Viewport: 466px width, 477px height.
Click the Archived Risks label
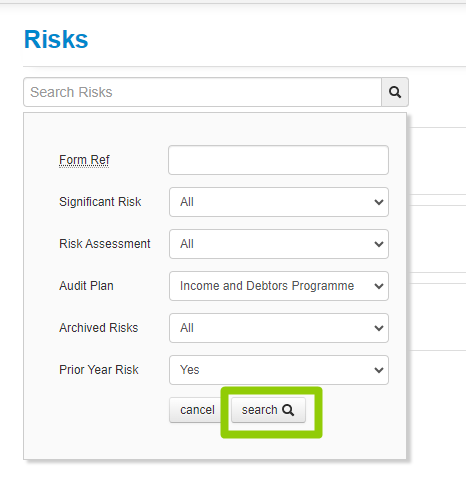(98, 328)
